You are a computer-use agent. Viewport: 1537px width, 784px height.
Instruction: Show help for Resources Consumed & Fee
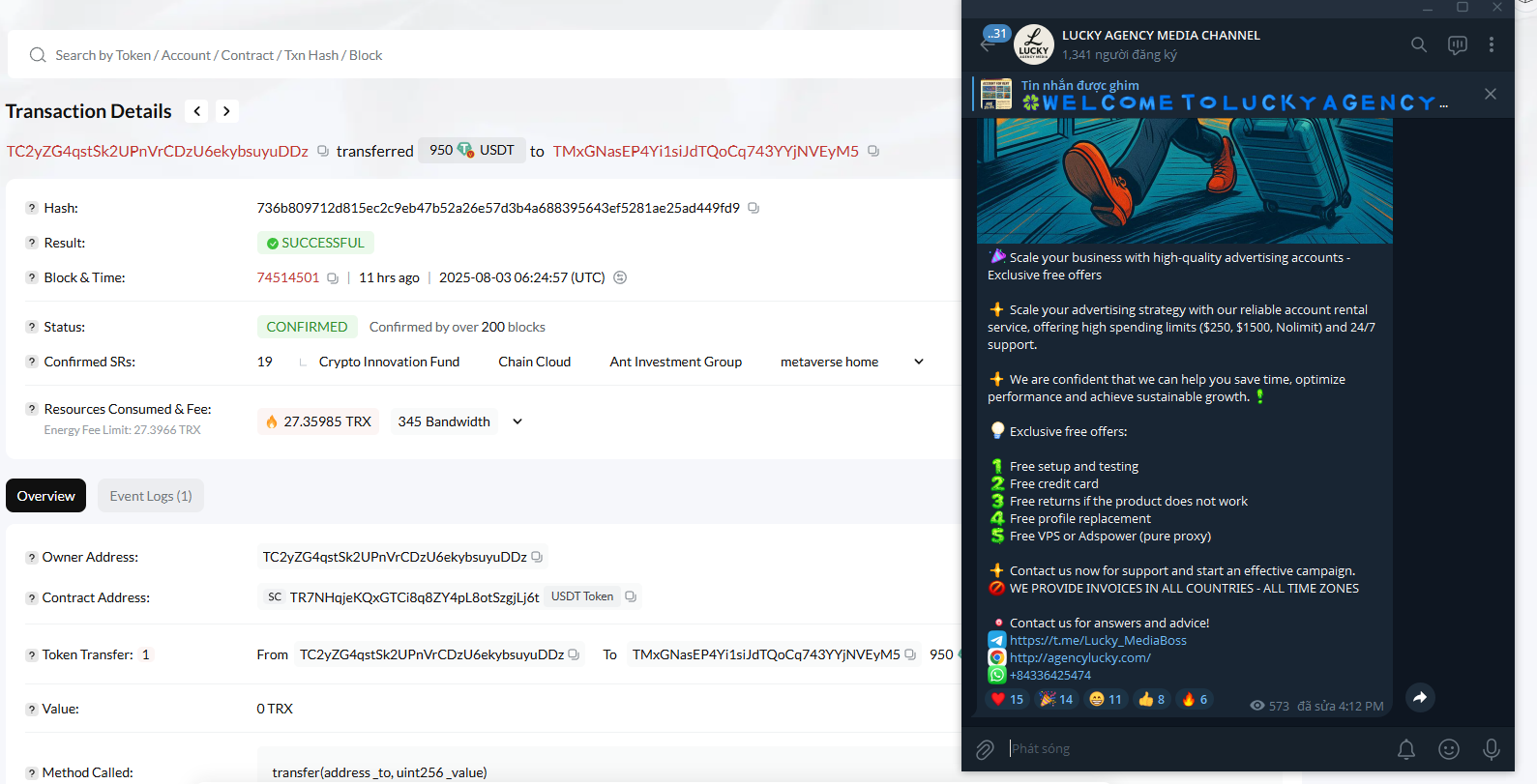tap(32, 409)
